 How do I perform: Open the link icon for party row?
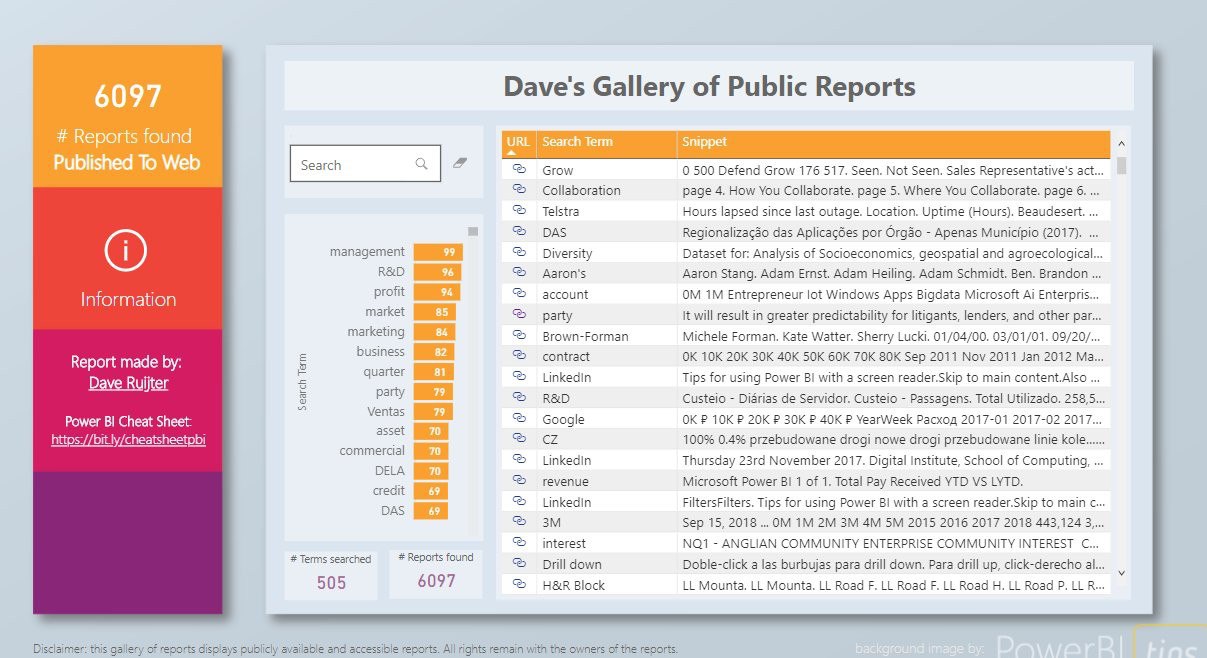(x=519, y=315)
